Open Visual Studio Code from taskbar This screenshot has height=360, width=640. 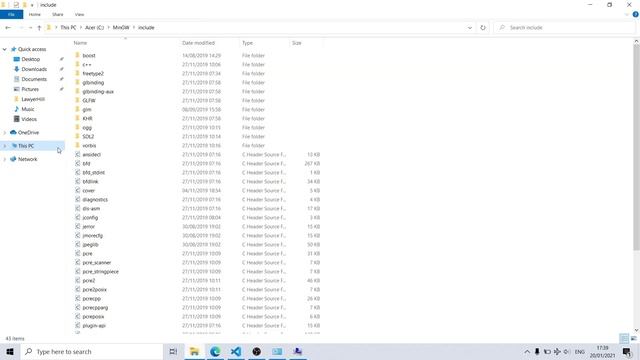pos(236,351)
